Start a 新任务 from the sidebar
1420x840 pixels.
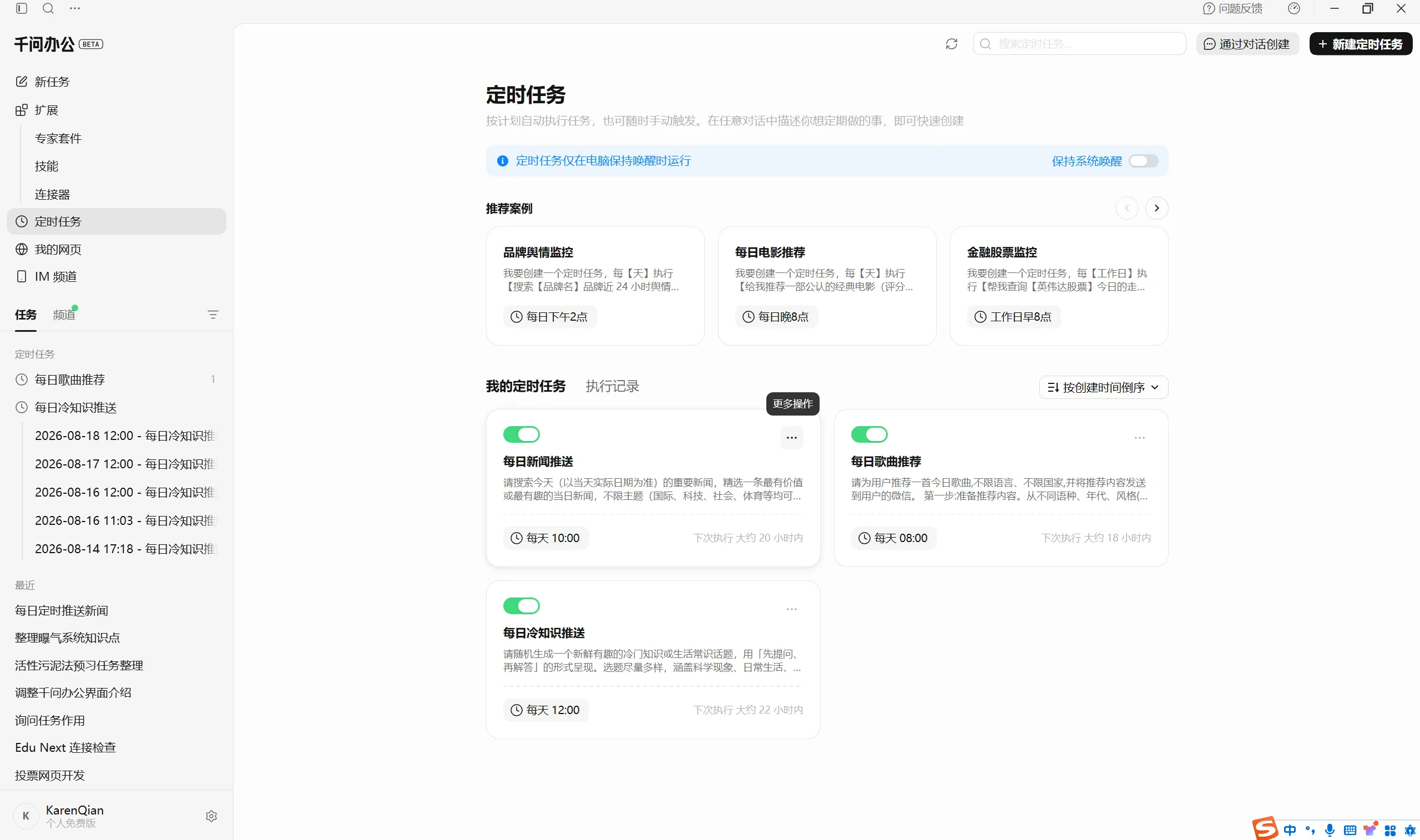point(117,82)
